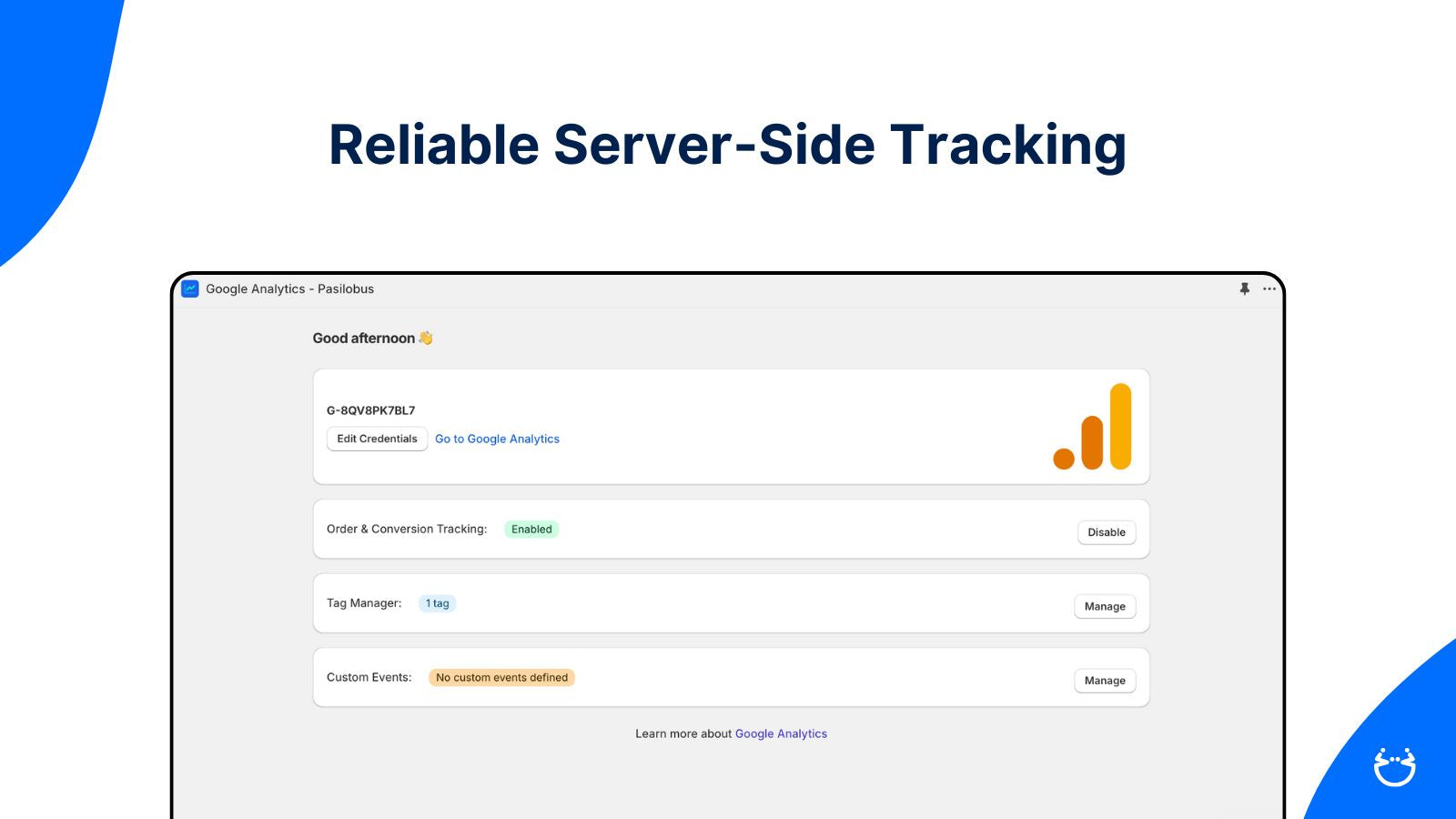Click the Tag Manager label
Image resolution: width=1456 pixels, height=819 pixels.
(364, 603)
